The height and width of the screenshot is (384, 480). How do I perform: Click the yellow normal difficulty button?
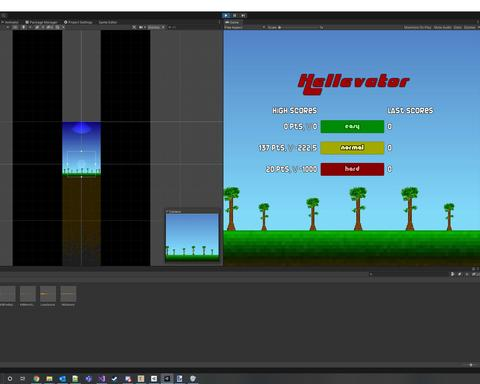coord(352,148)
